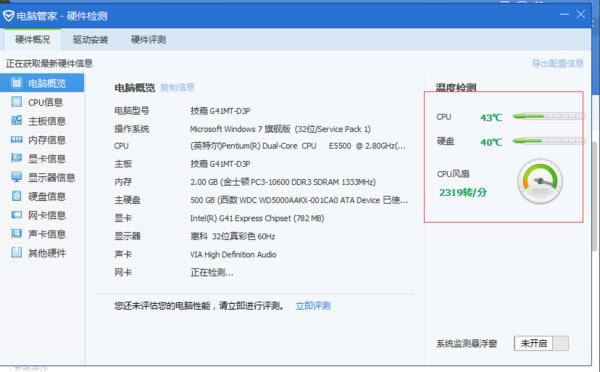Open 主板信息 motherboard icon
Image resolution: width=600 pixels, height=372 pixels.
16,121
